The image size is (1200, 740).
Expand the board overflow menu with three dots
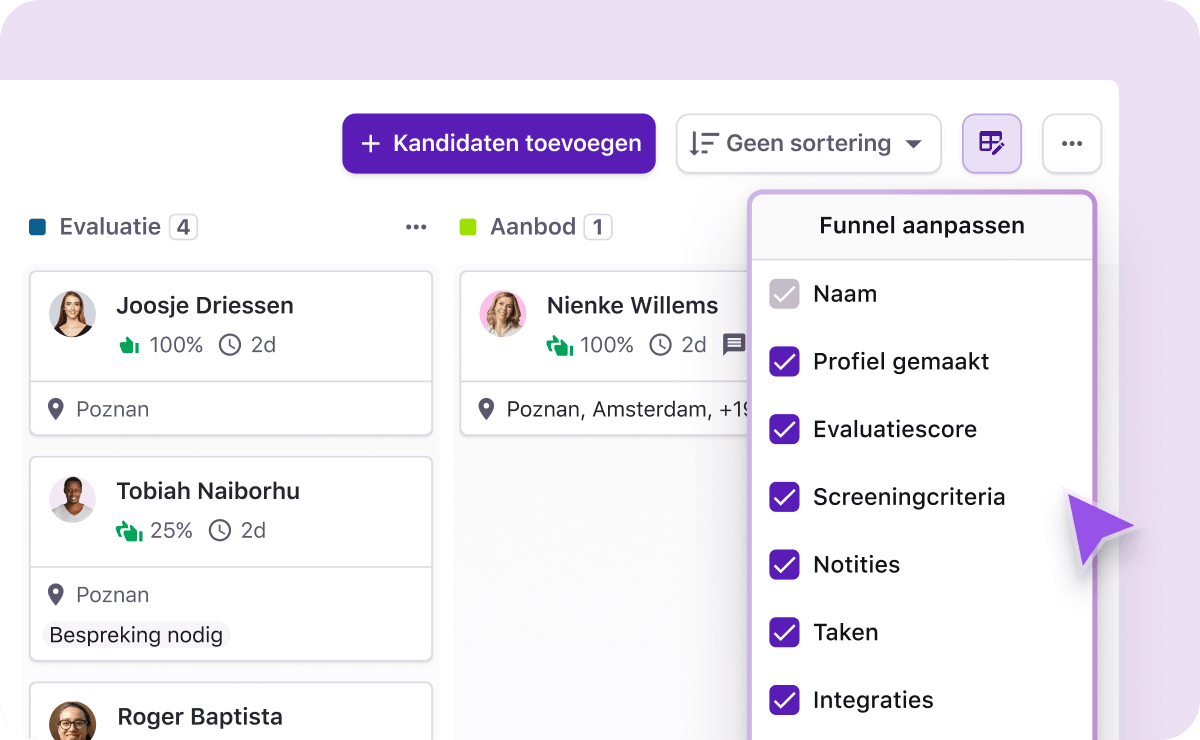[1072, 143]
